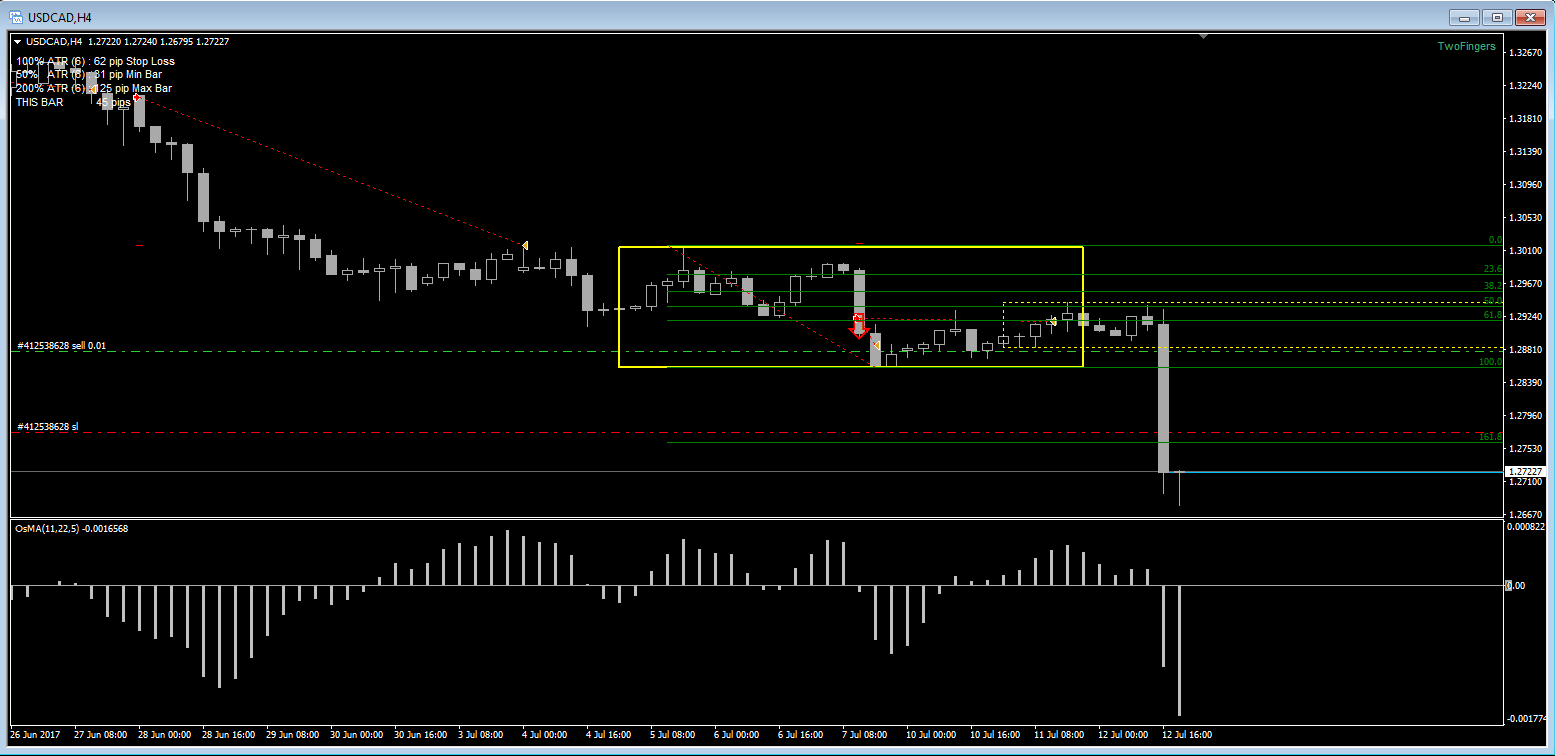Click the TwoFingers indicator label

tap(1467, 46)
